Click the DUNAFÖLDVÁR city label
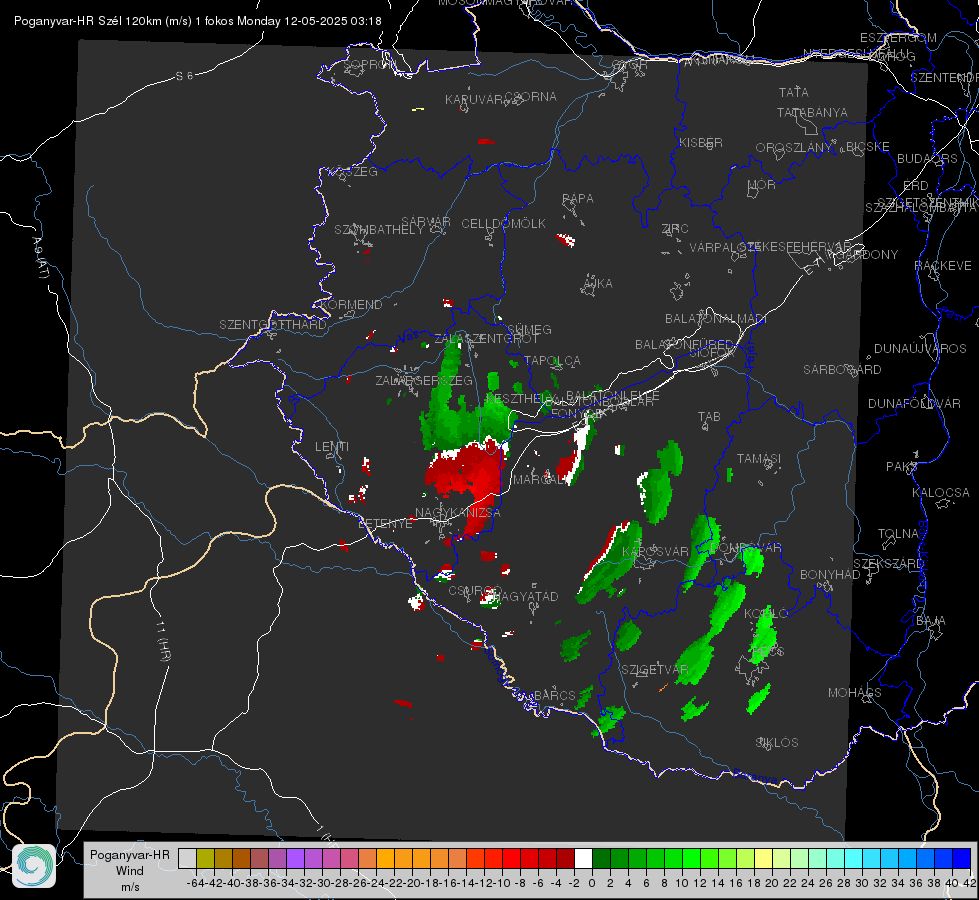979x900 pixels. point(914,403)
